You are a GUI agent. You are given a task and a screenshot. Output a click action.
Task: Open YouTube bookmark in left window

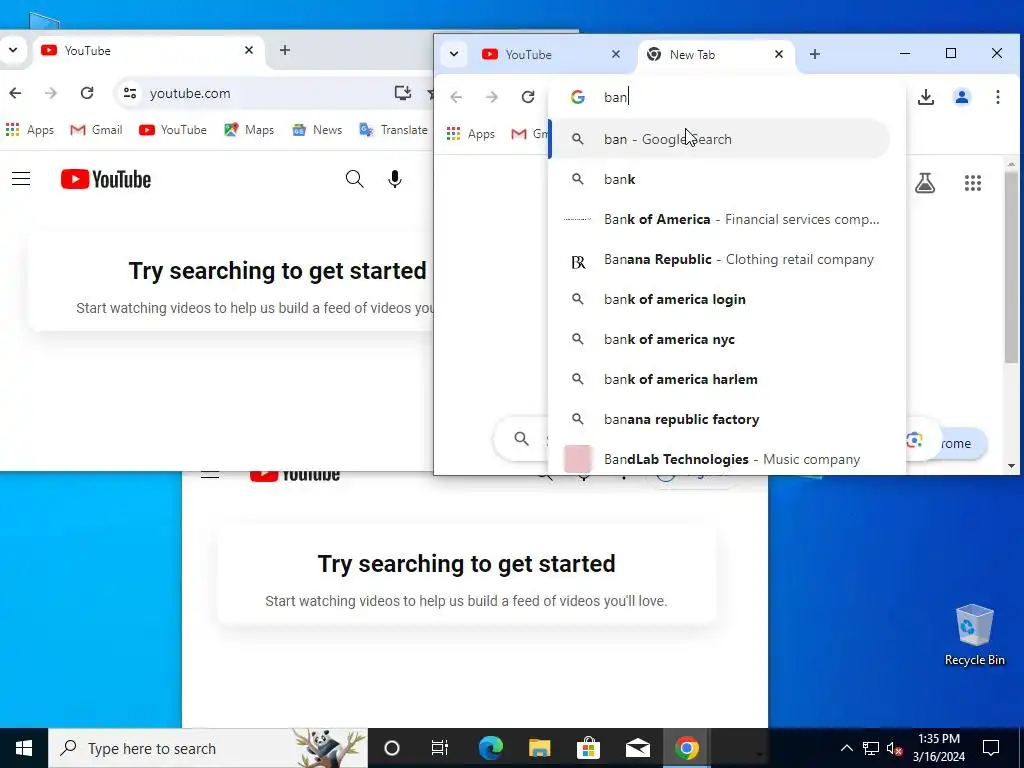point(172,130)
